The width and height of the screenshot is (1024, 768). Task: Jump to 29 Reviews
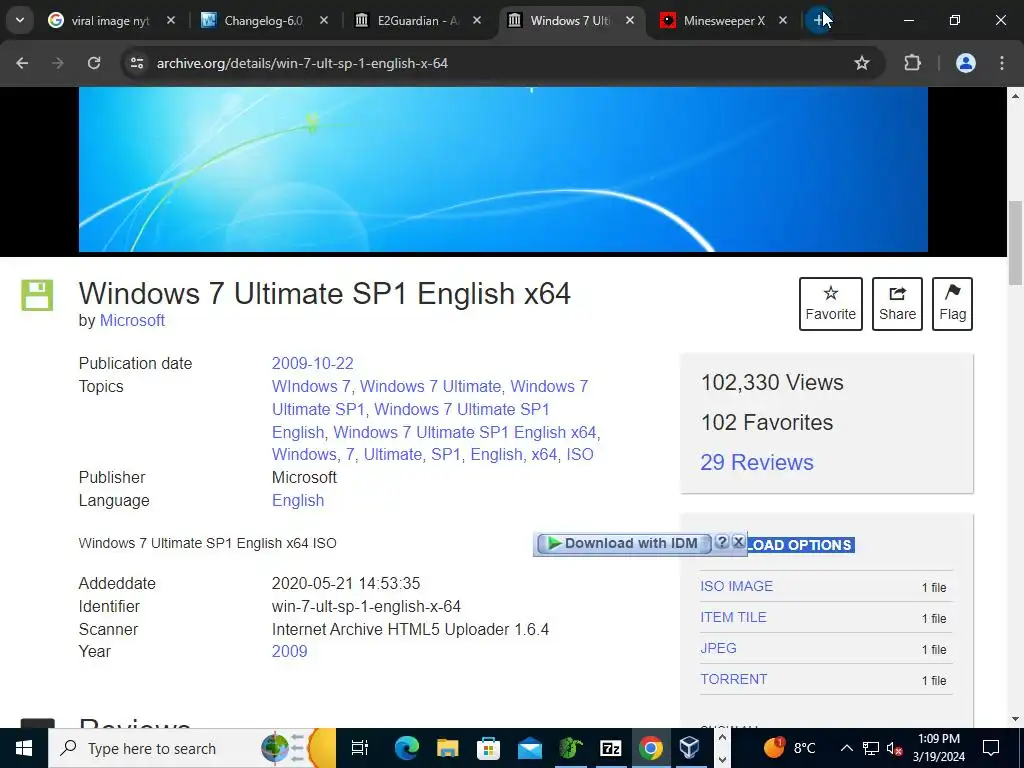[757, 462]
